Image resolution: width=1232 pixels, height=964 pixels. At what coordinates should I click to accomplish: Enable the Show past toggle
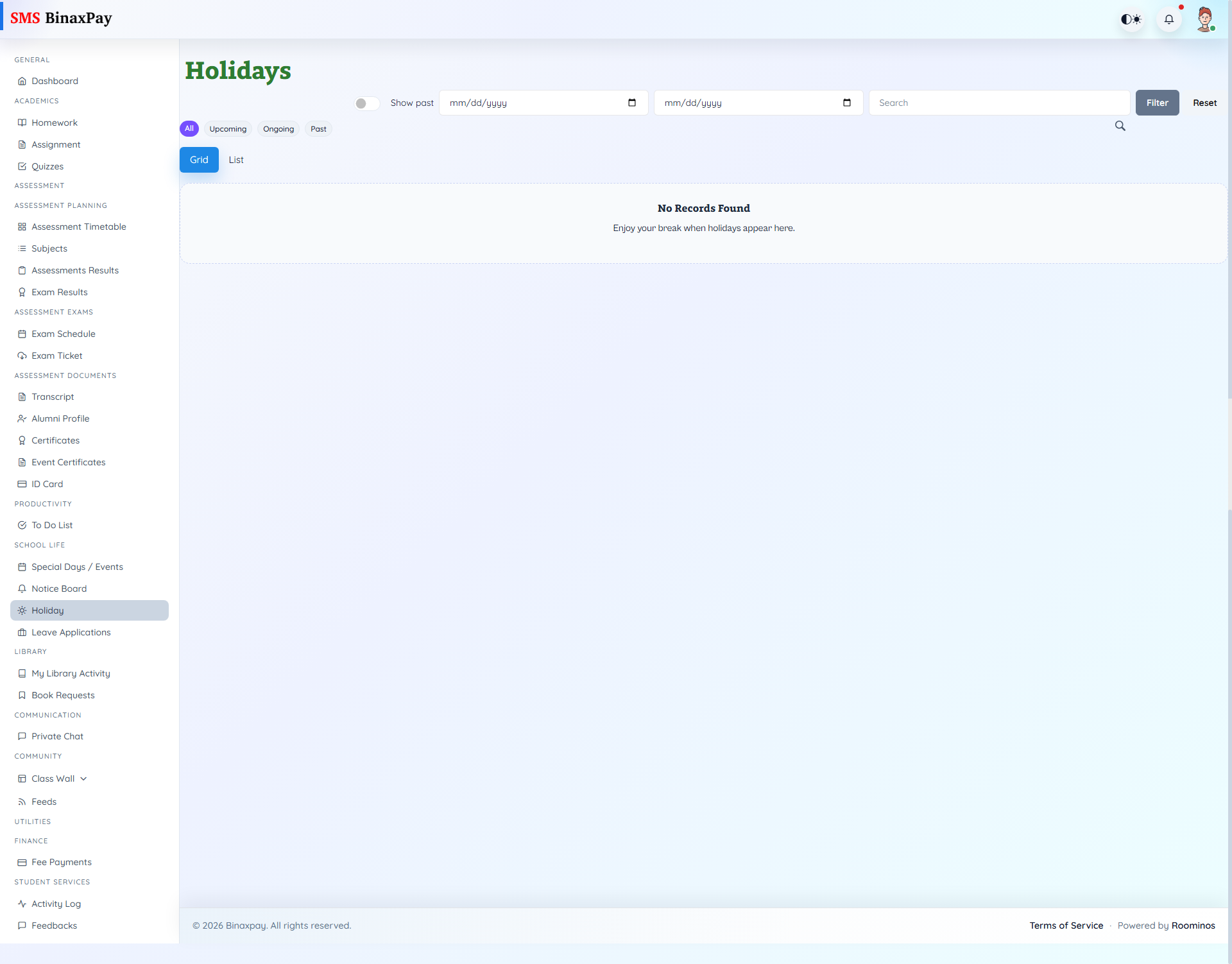click(366, 103)
